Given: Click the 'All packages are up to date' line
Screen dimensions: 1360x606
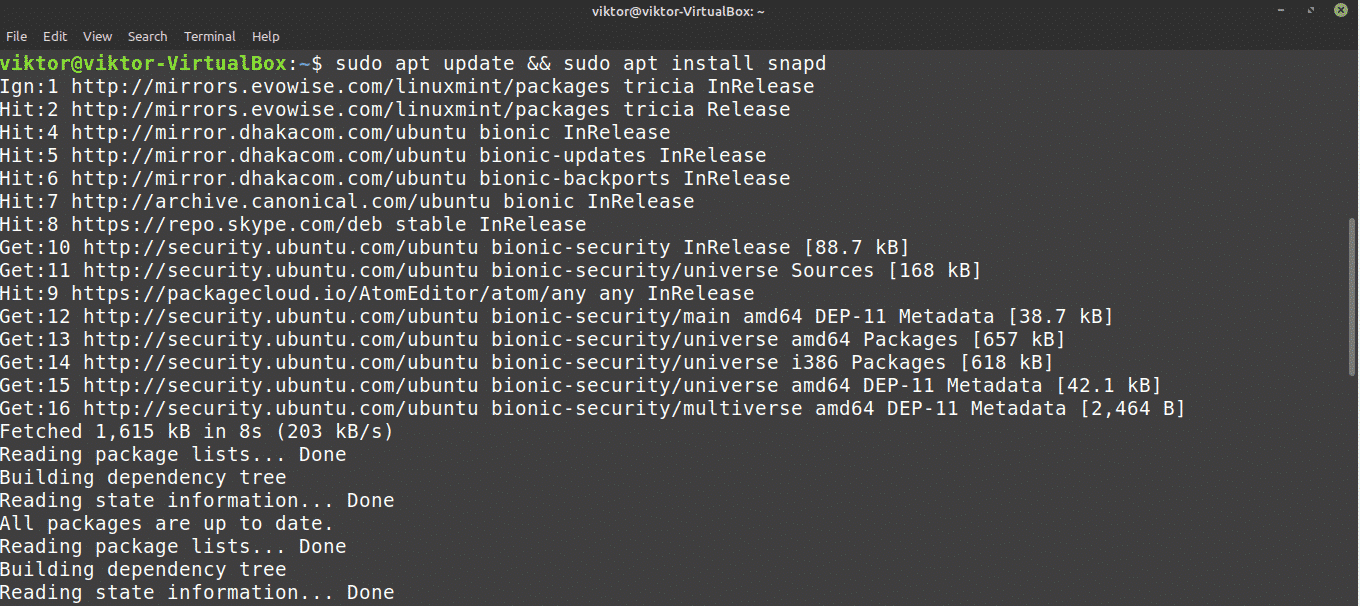Looking at the screenshot, I should coord(166,523).
